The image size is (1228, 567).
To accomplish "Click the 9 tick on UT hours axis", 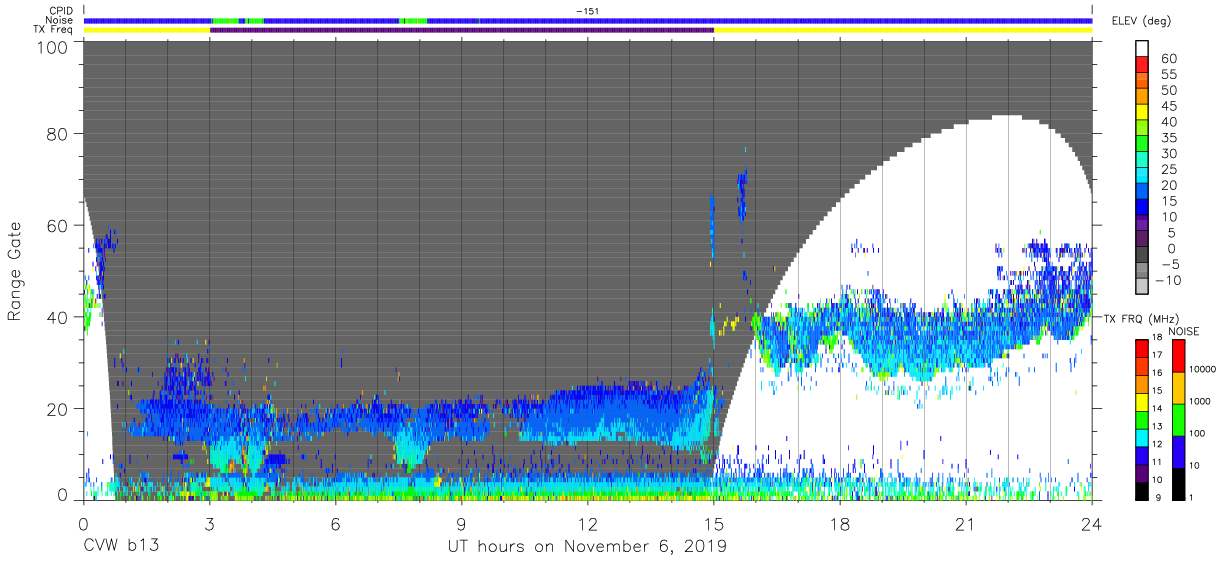I will [462, 523].
